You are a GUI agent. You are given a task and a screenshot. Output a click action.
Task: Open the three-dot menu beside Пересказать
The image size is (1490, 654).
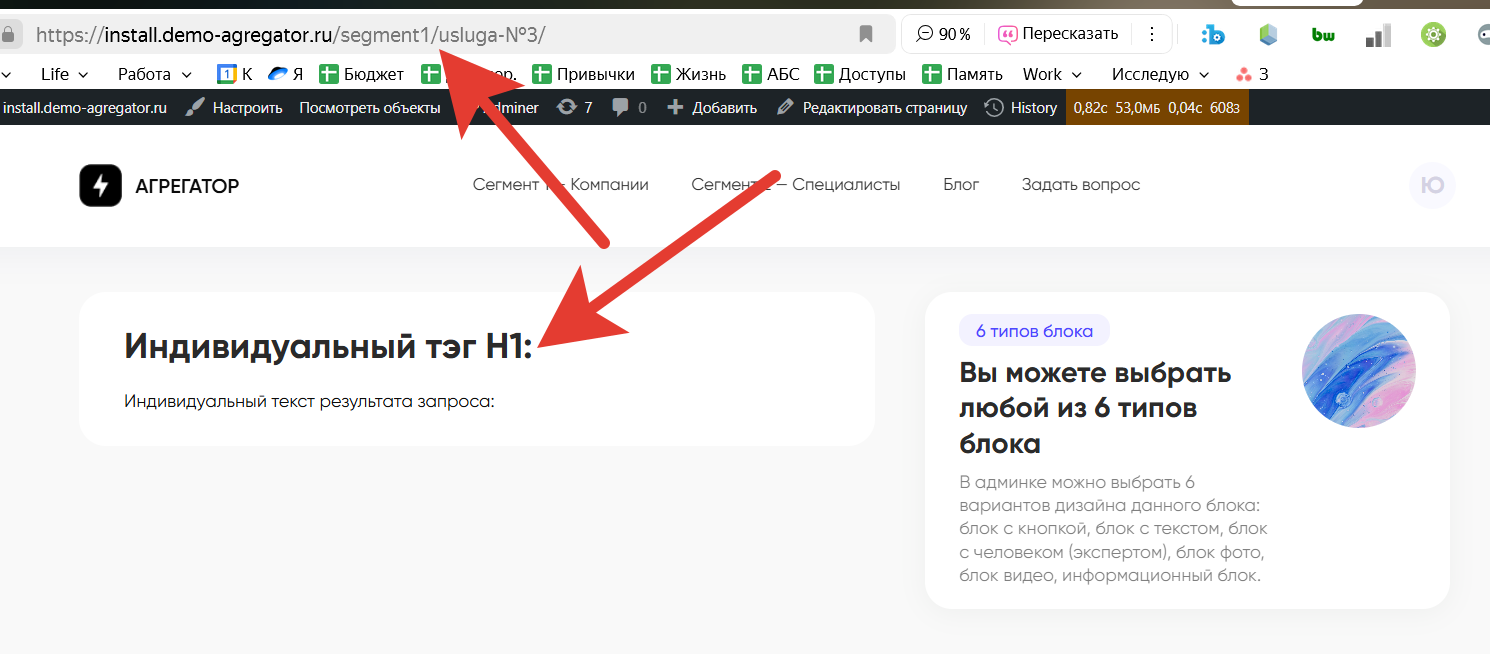pos(1152,34)
